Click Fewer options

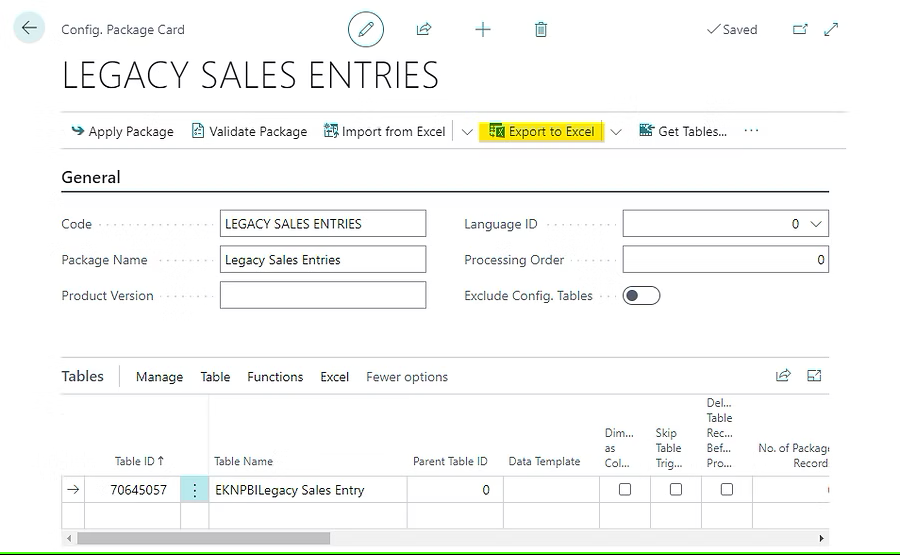(407, 377)
